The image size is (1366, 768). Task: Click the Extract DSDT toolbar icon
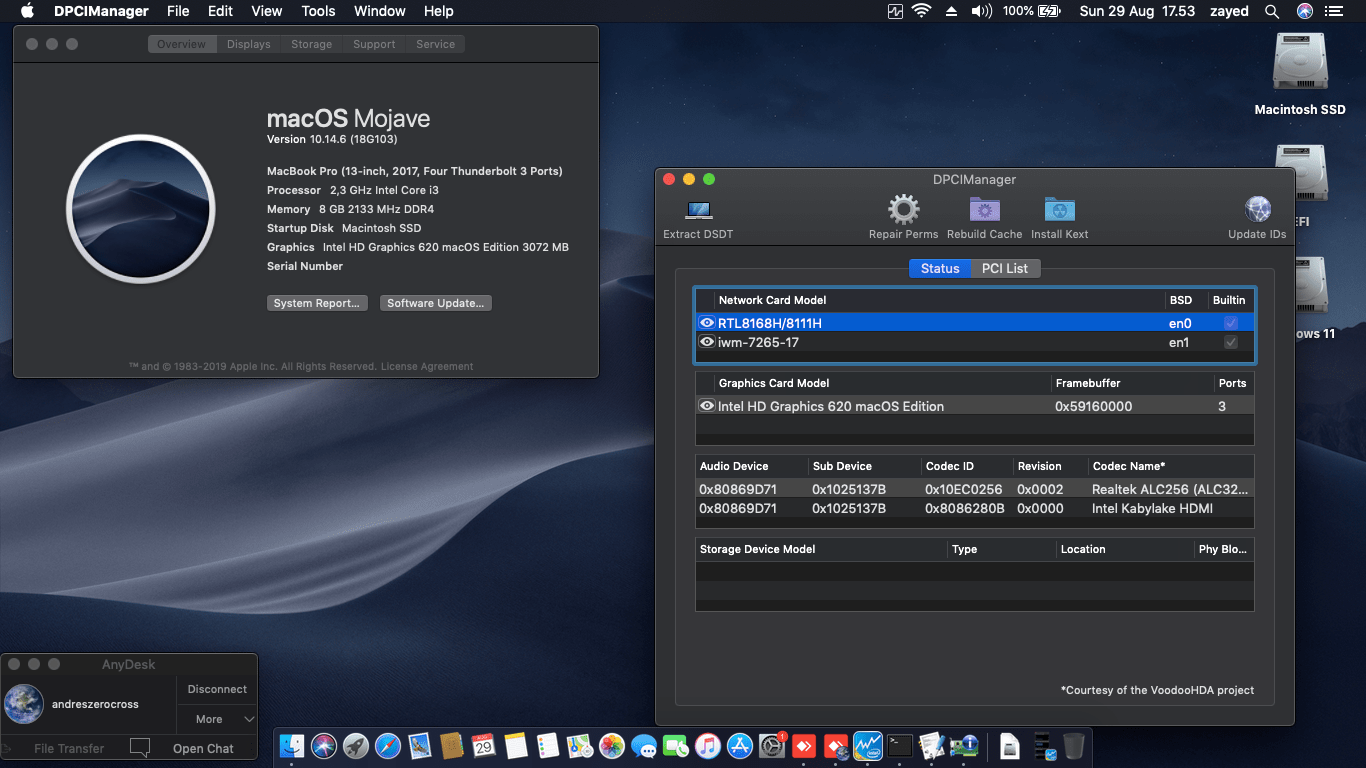coord(698,210)
